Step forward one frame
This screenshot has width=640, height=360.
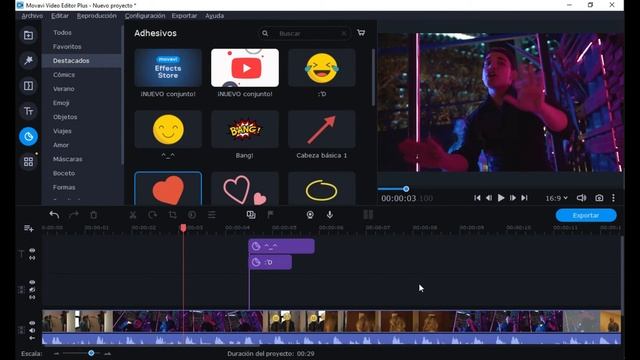[x=513, y=198]
